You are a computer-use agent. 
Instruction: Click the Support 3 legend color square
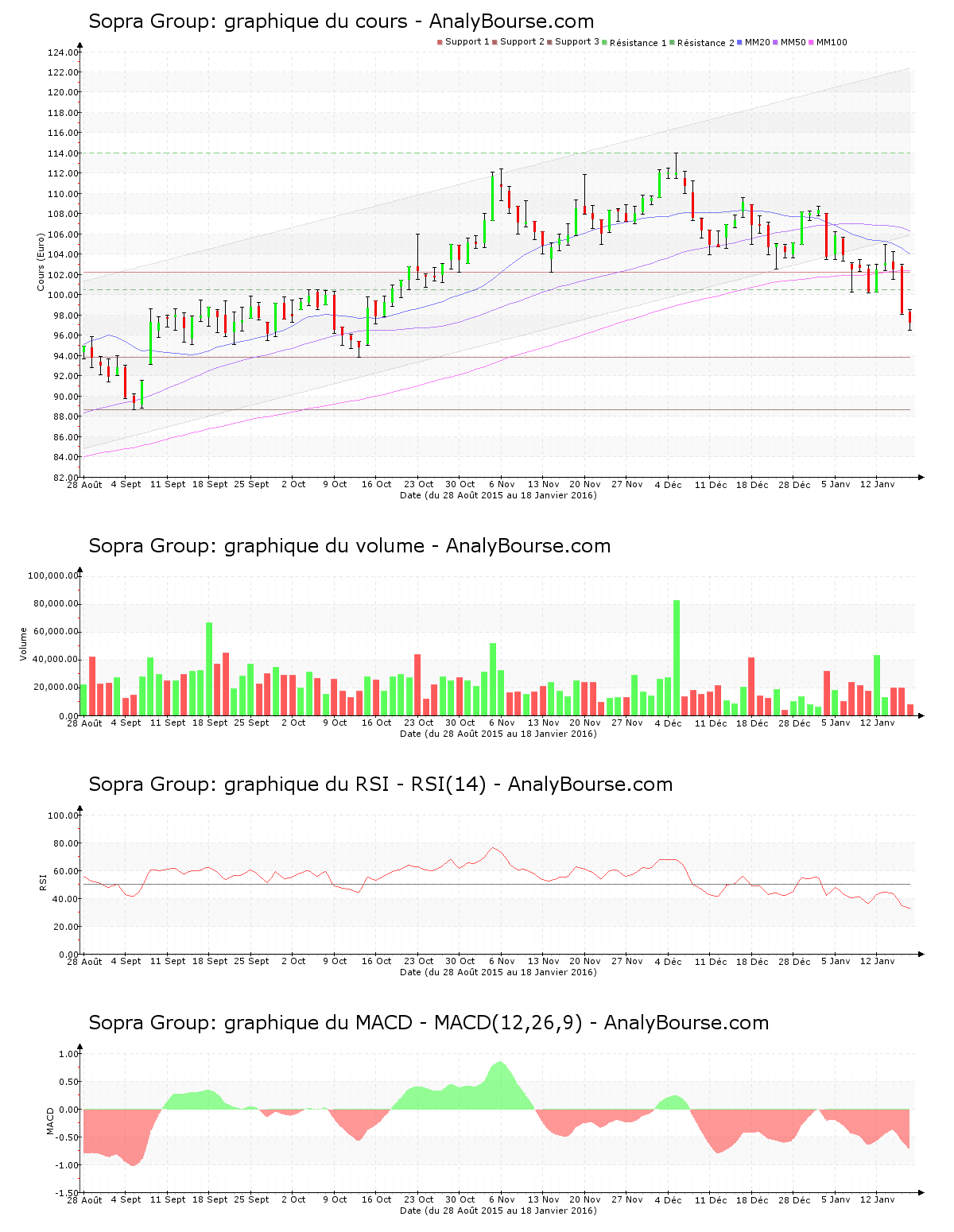click(x=549, y=42)
